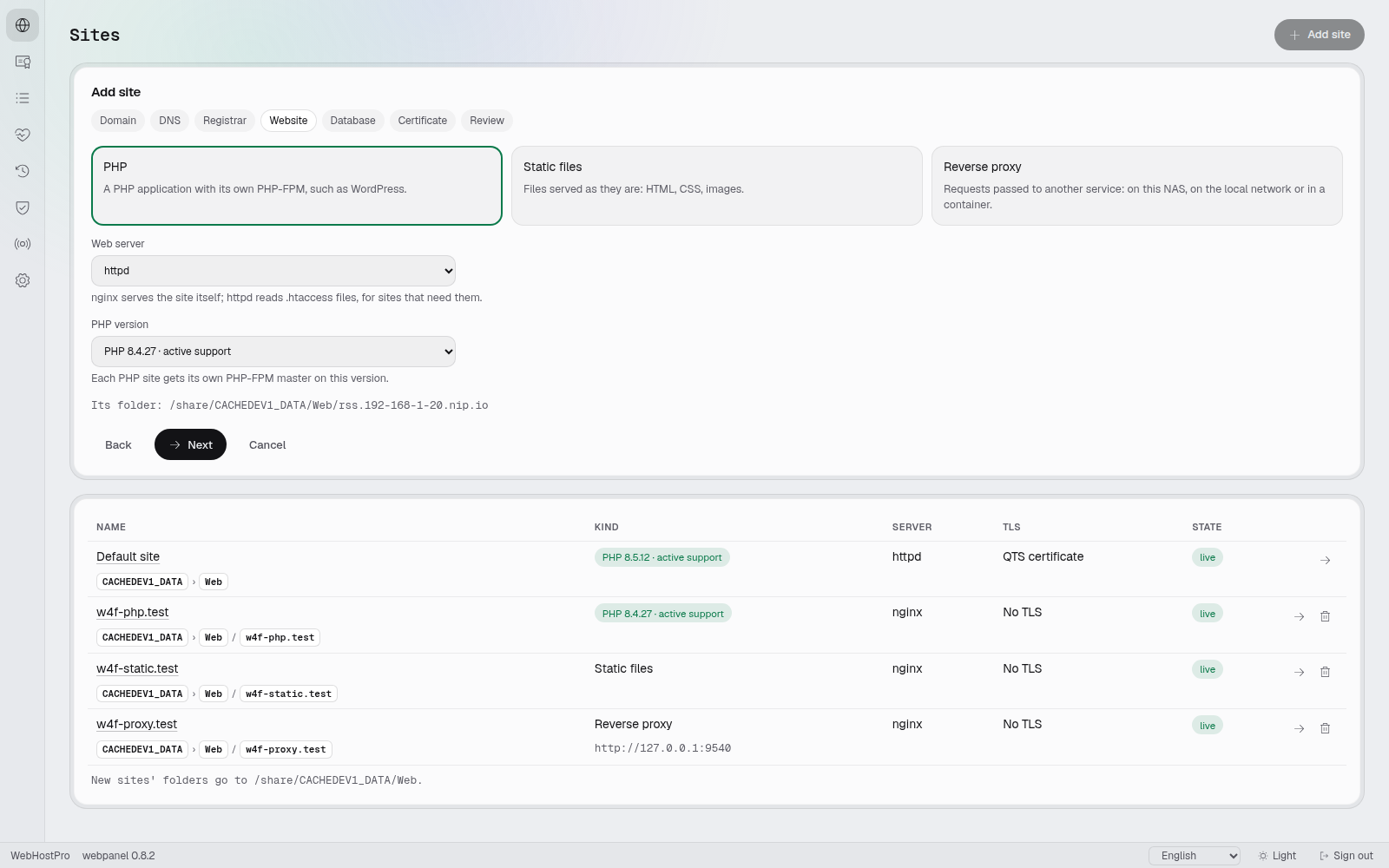
Task: Open w4f-proxy.test row arrow
Action: point(1299,728)
